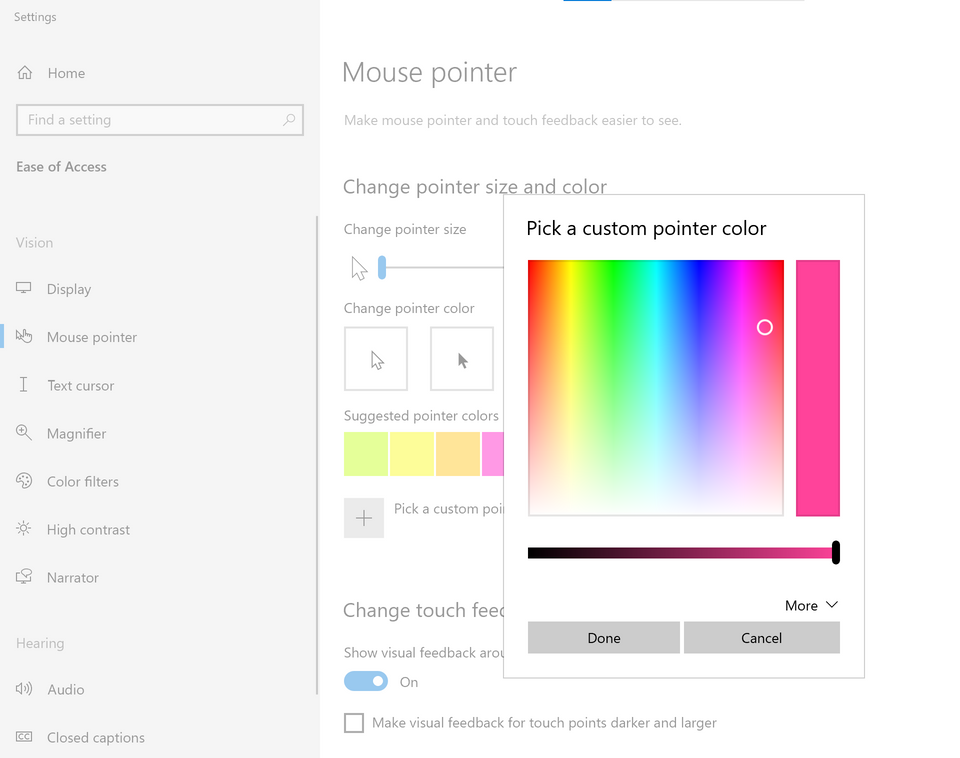Turn off touch visual feedback toggle
This screenshot has width=960, height=758.
tap(366, 681)
